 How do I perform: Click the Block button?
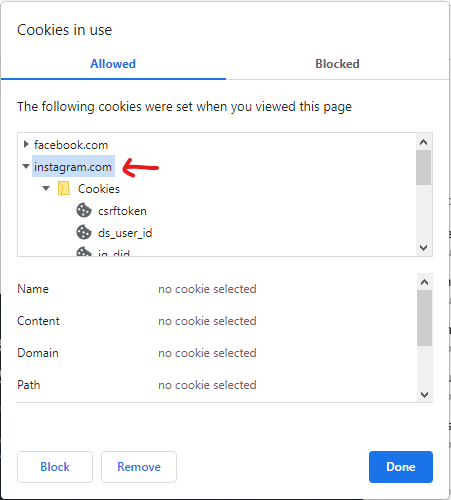(55, 467)
